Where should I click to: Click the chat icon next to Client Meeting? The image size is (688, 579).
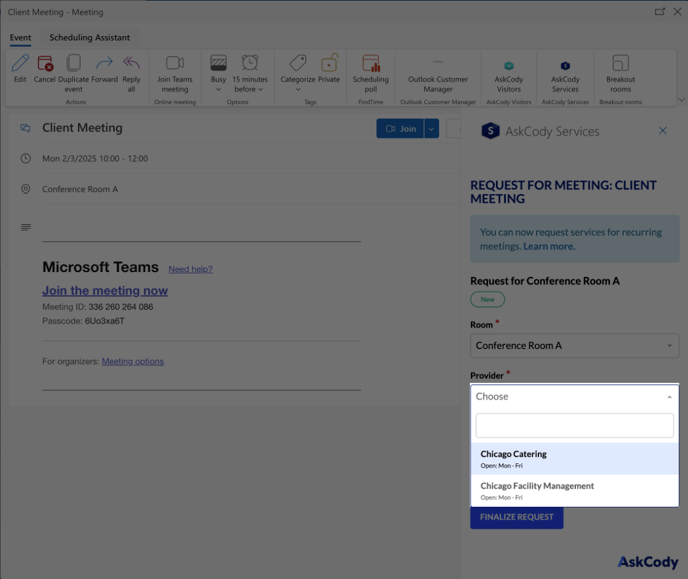tap(25, 128)
